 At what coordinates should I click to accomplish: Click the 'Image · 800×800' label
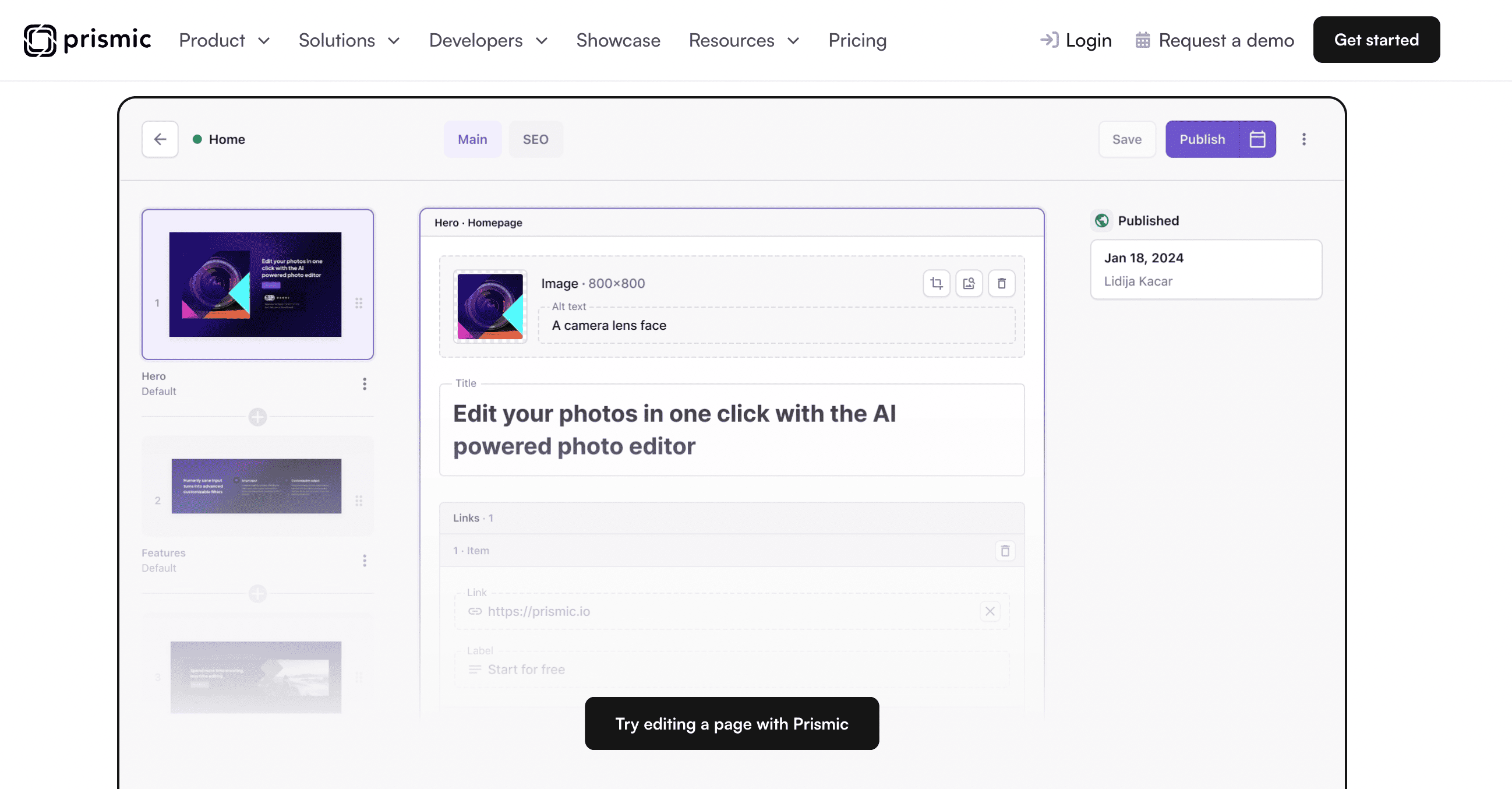593,284
